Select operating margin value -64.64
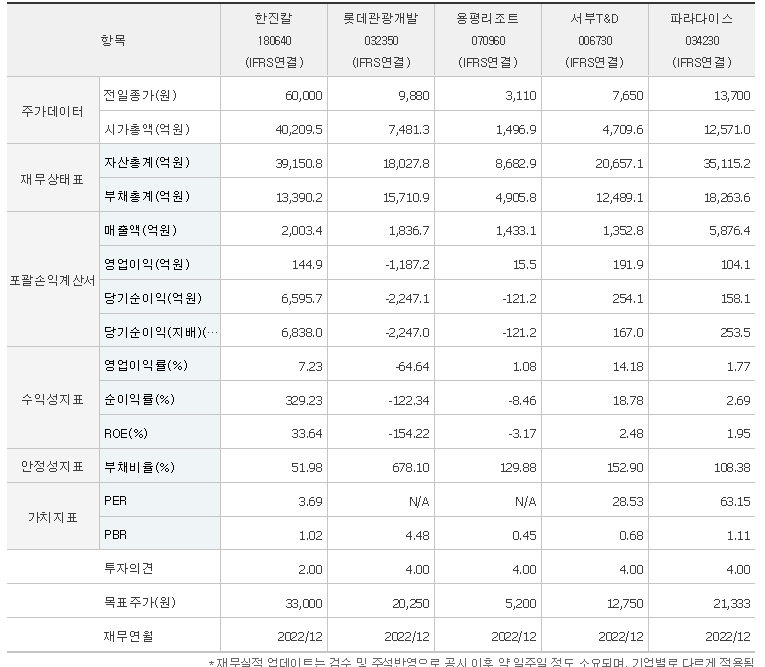The height and width of the screenshot is (667, 765). click(412, 366)
